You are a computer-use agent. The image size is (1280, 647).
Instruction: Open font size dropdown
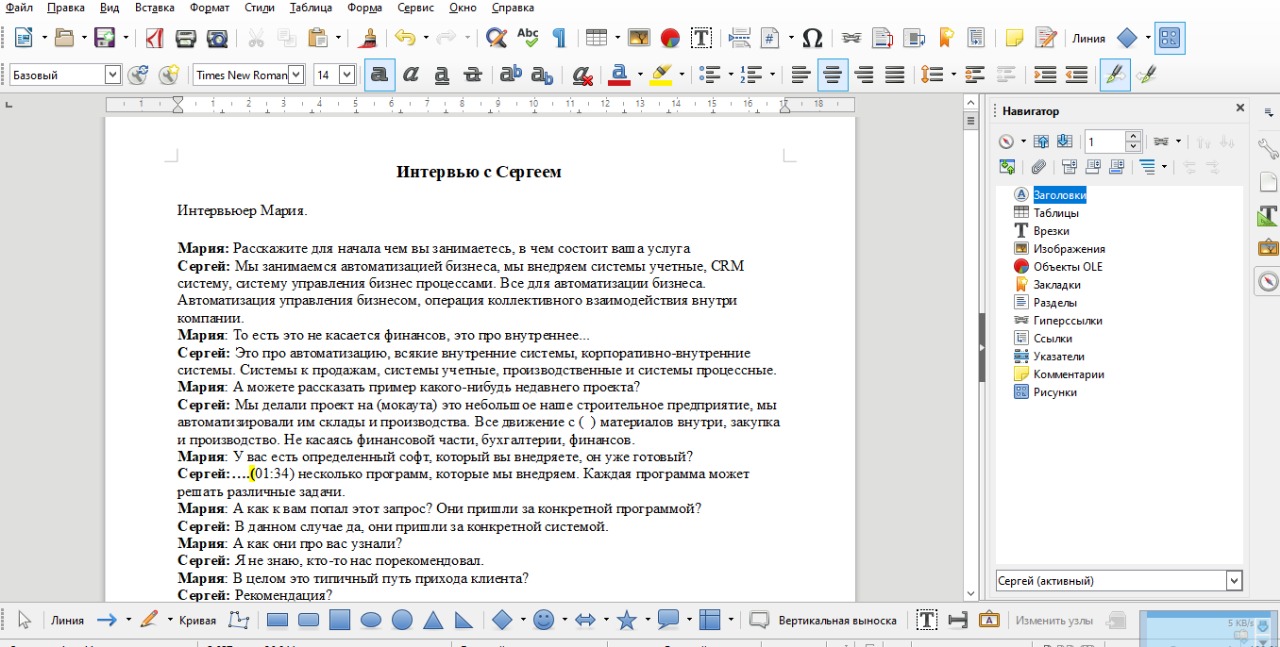[347, 75]
